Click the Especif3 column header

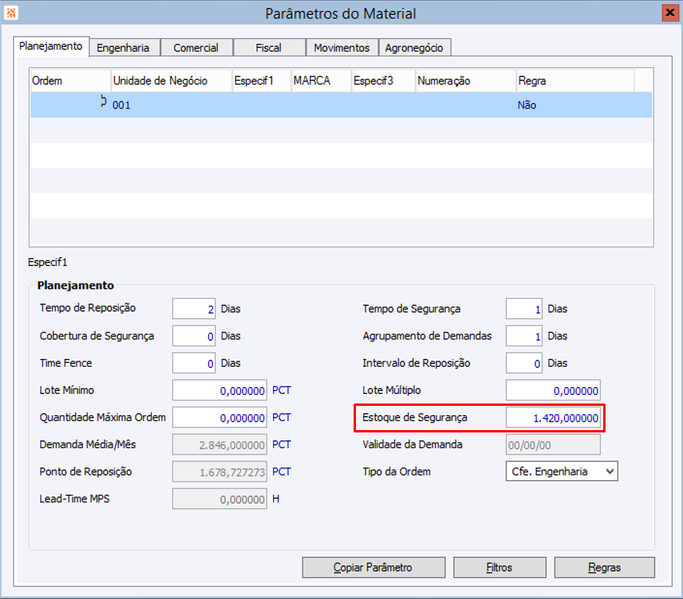[x=383, y=81]
